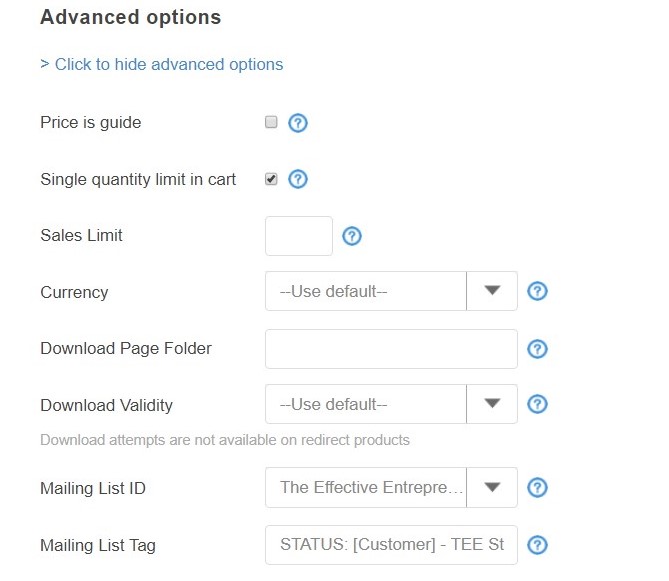Image resolution: width=669 pixels, height=581 pixels.
Task: Show help for Mailing List Tag
Action: 537,545
